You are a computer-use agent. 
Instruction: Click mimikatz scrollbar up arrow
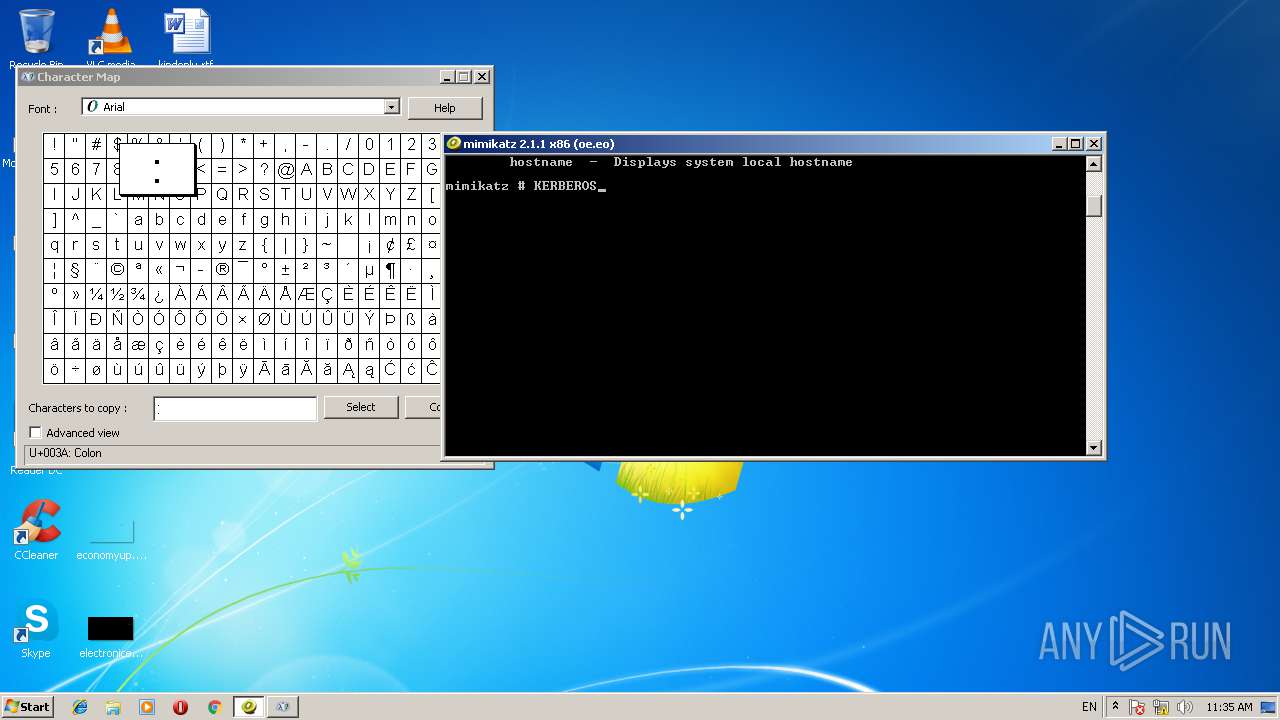[1094, 164]
